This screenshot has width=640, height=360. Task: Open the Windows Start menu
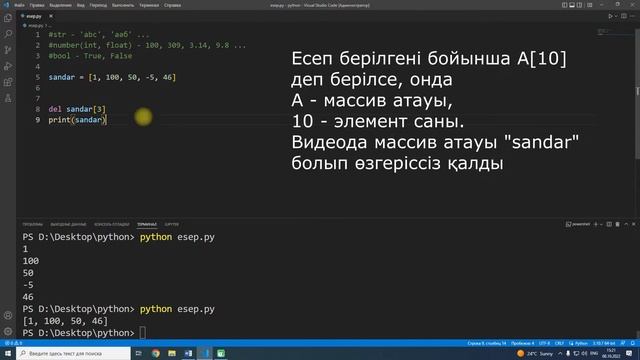click(x=7, y=353)
